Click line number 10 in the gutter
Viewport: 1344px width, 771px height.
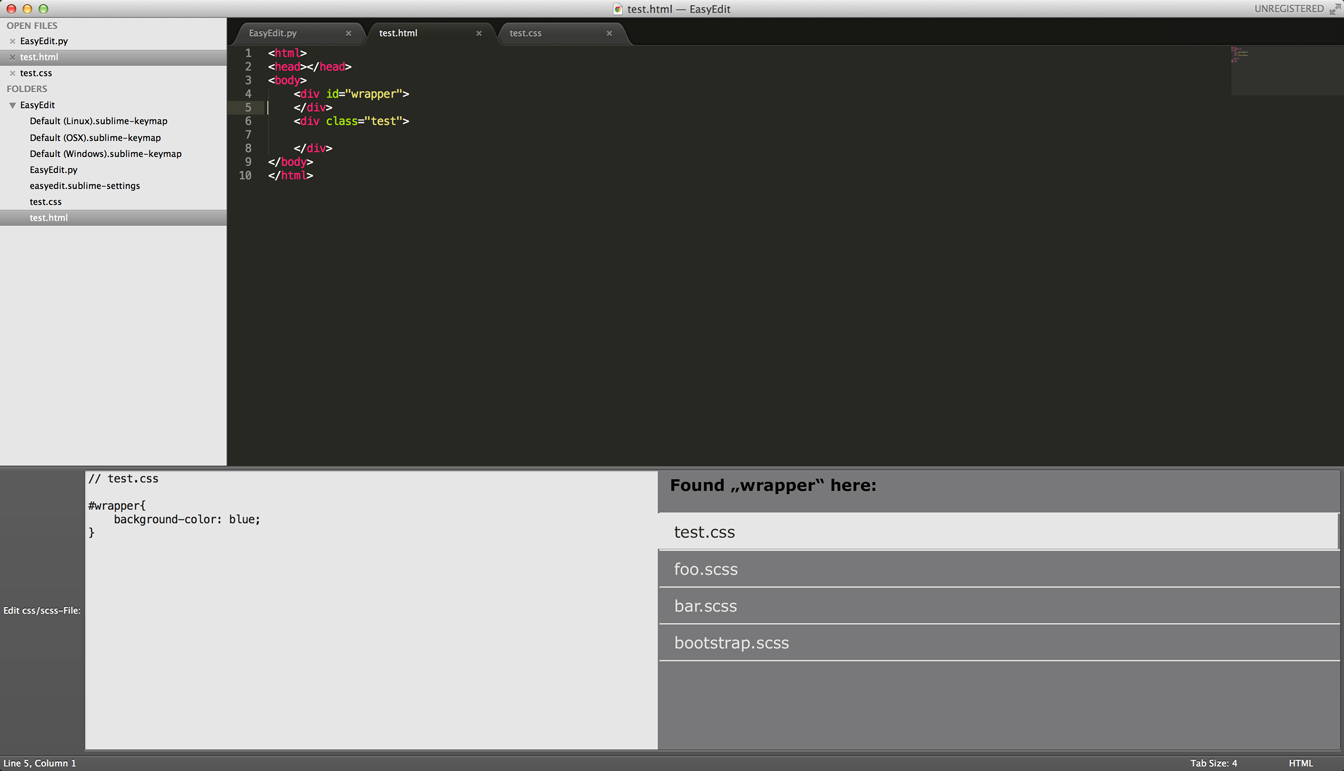[x=245, y=175]
